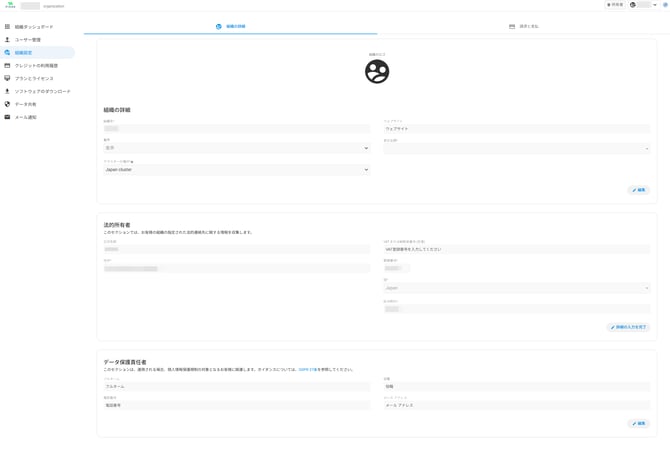Switch to the 請求と支払 tab
The width and height of the screenshot is (670, 450).
pyautogui.click(x=524, y=27)
